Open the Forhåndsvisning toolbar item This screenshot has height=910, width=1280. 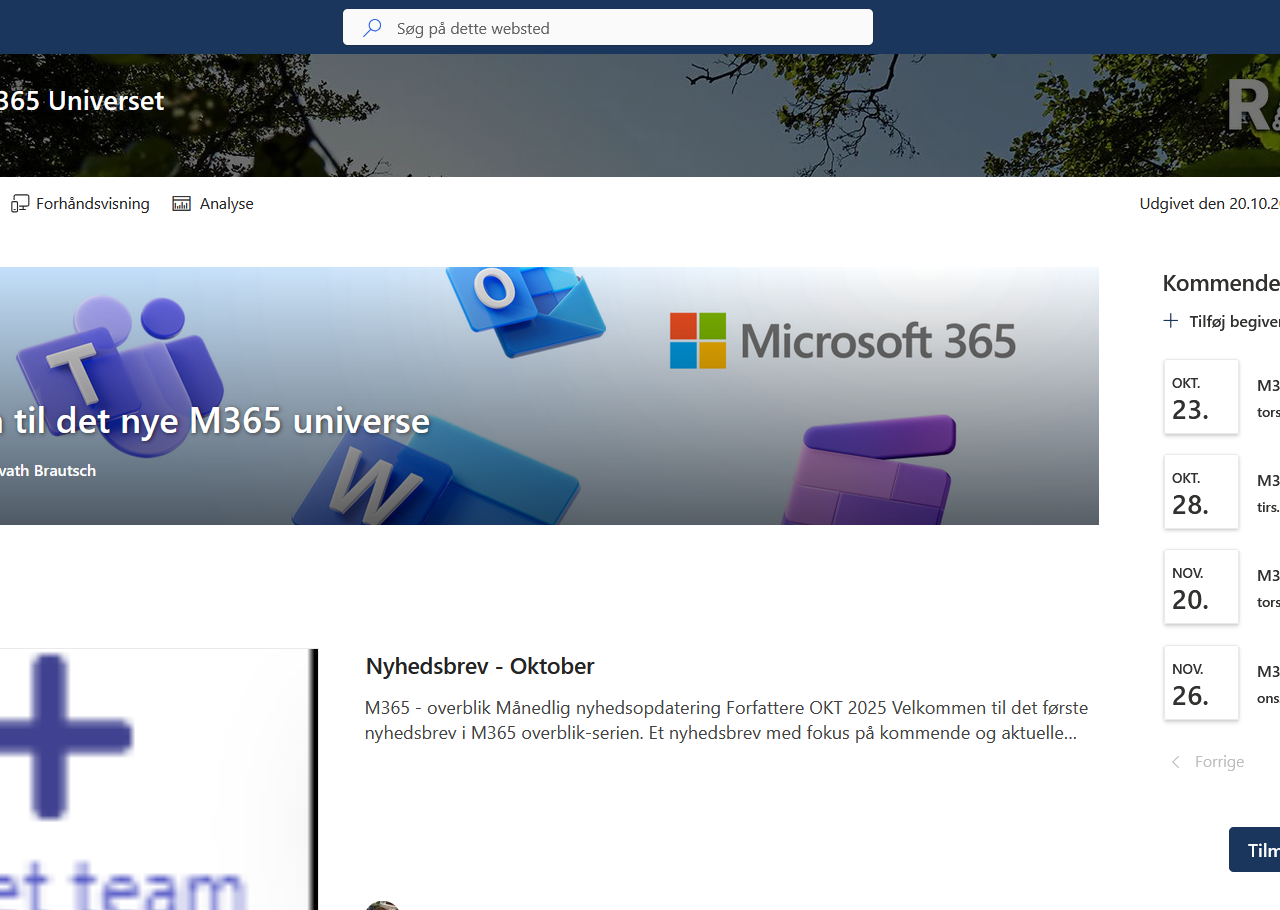point(92,204)
